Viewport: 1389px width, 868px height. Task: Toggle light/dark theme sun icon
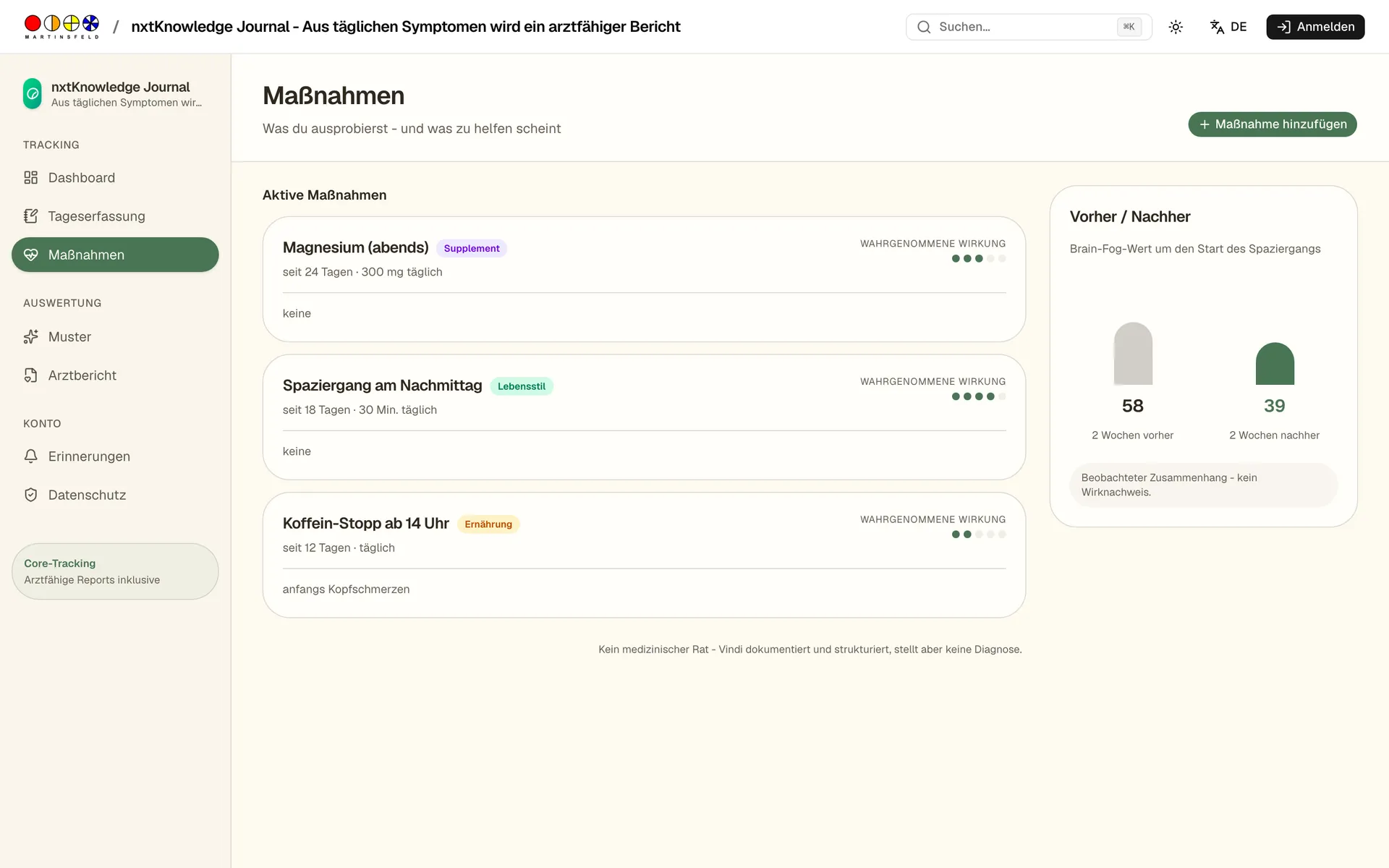pyautogui.click(x=1176, y=27)
